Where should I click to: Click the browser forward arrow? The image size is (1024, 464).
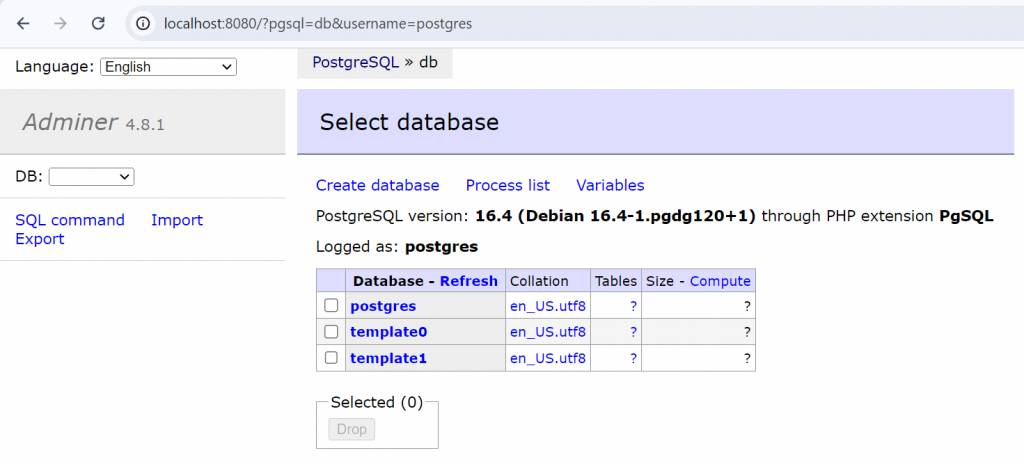[x=61, y=24]
